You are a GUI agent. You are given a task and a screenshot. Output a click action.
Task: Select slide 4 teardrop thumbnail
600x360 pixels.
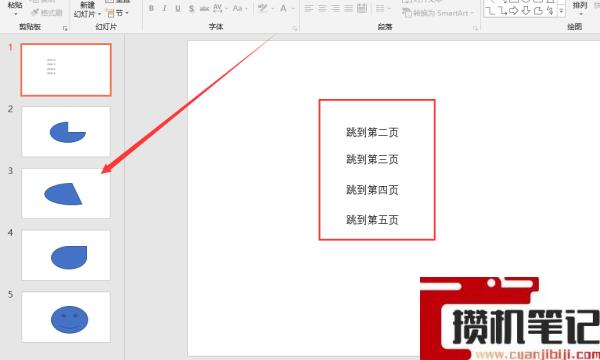[x=66, y=255]
